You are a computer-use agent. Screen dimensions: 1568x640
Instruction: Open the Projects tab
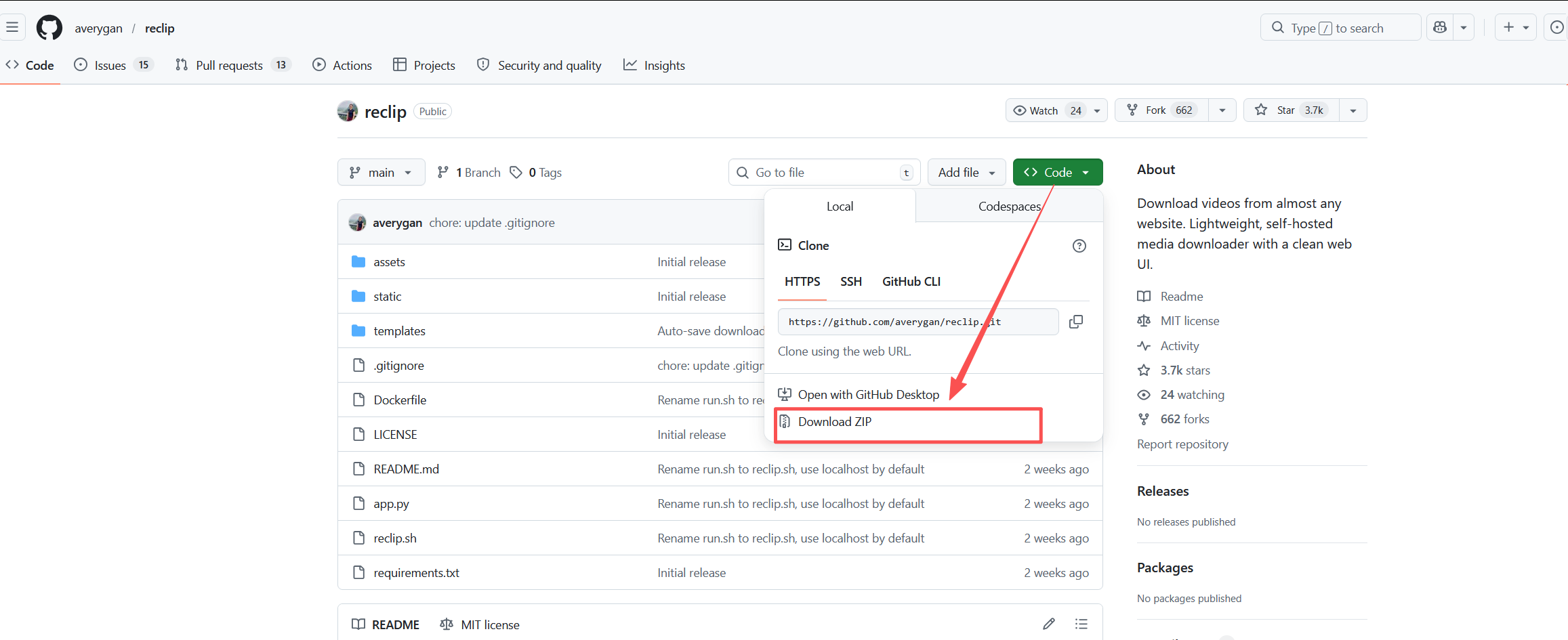(x=424, y=65)
